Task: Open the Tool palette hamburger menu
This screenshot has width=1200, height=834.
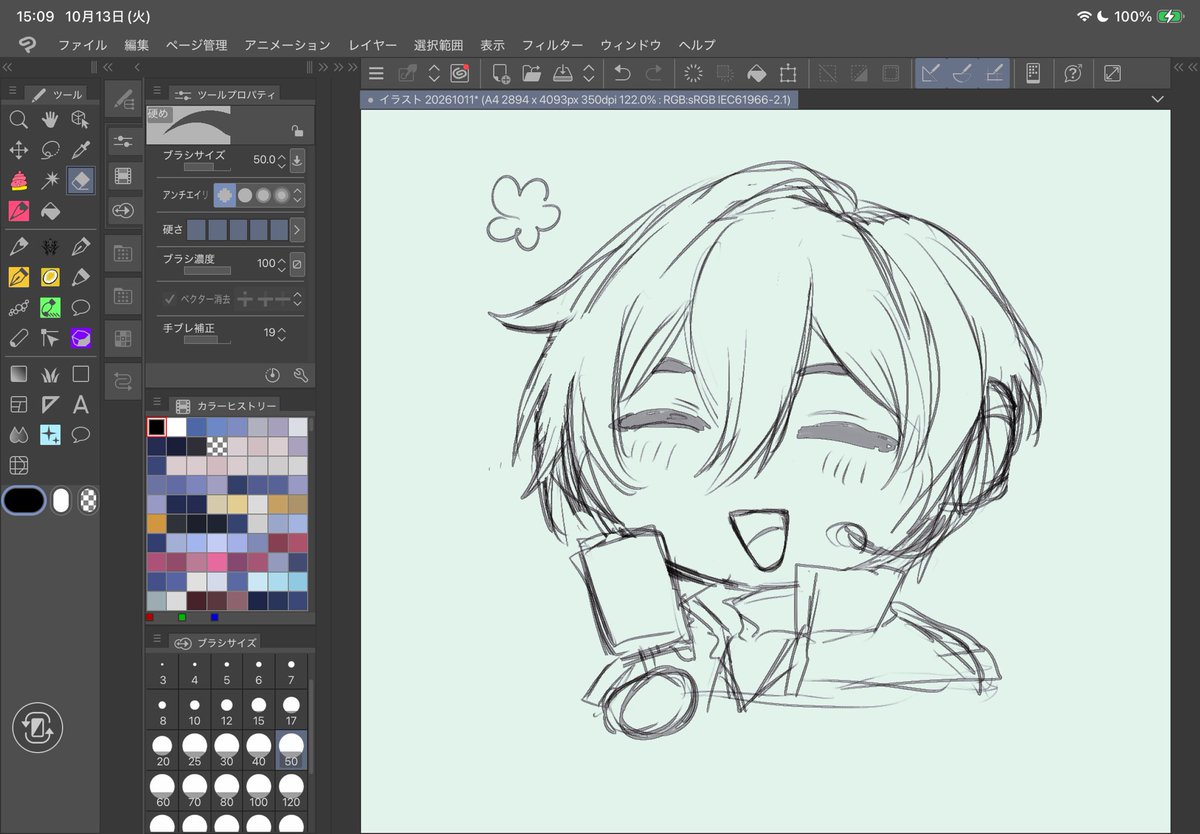Action: tap(12, 92)
